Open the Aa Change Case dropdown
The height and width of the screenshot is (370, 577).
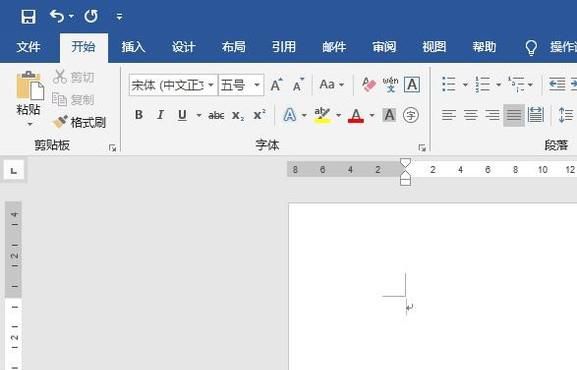332,85
